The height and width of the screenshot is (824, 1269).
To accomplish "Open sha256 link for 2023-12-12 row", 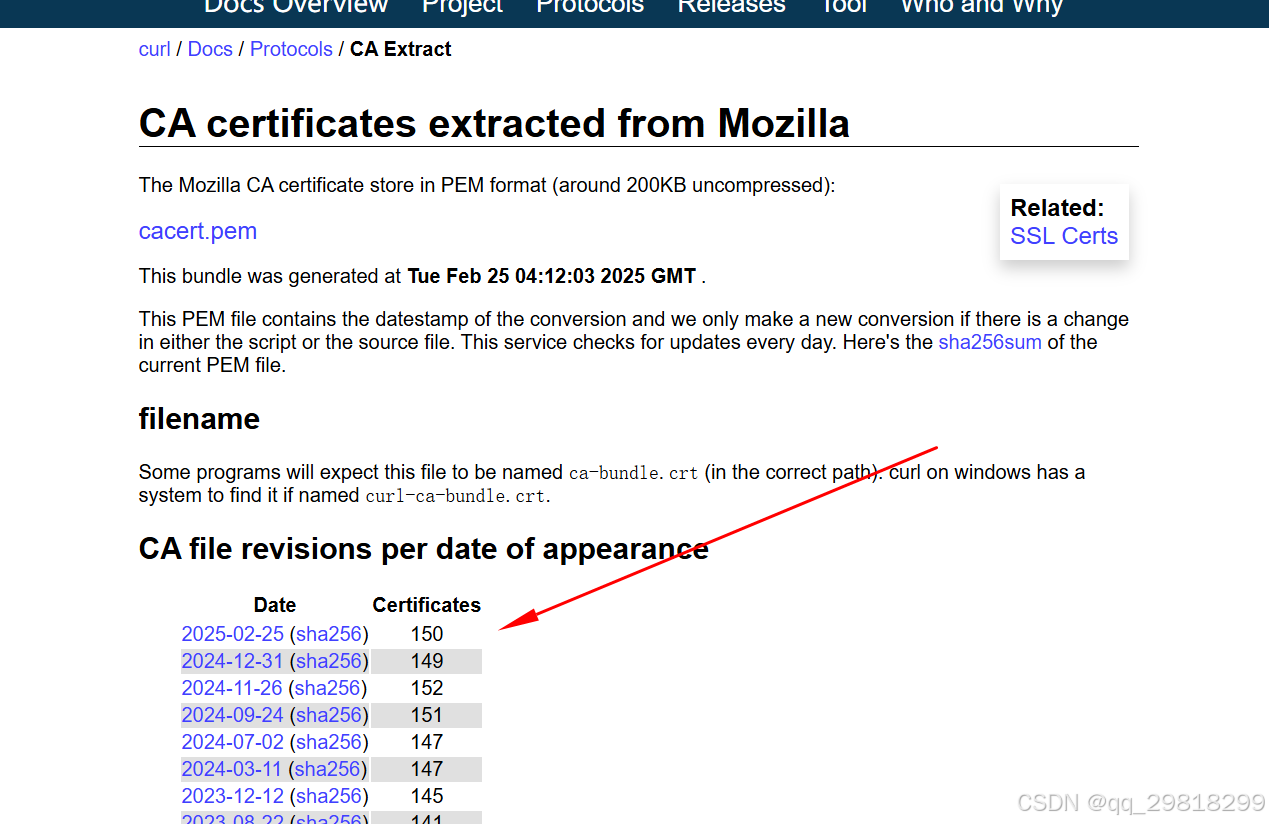I will (329, 796).
